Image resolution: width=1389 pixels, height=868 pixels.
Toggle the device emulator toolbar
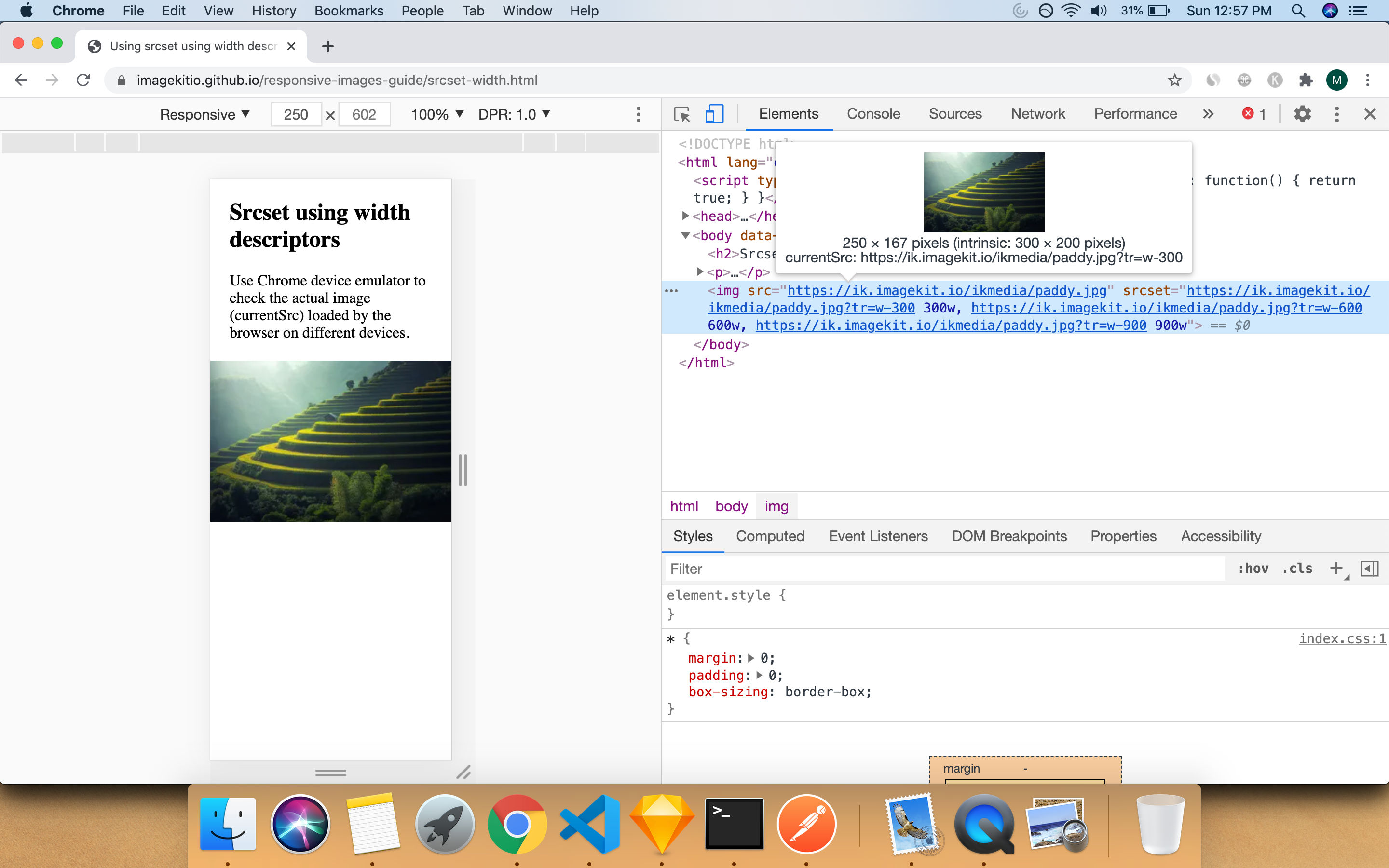tap(714, 114)
